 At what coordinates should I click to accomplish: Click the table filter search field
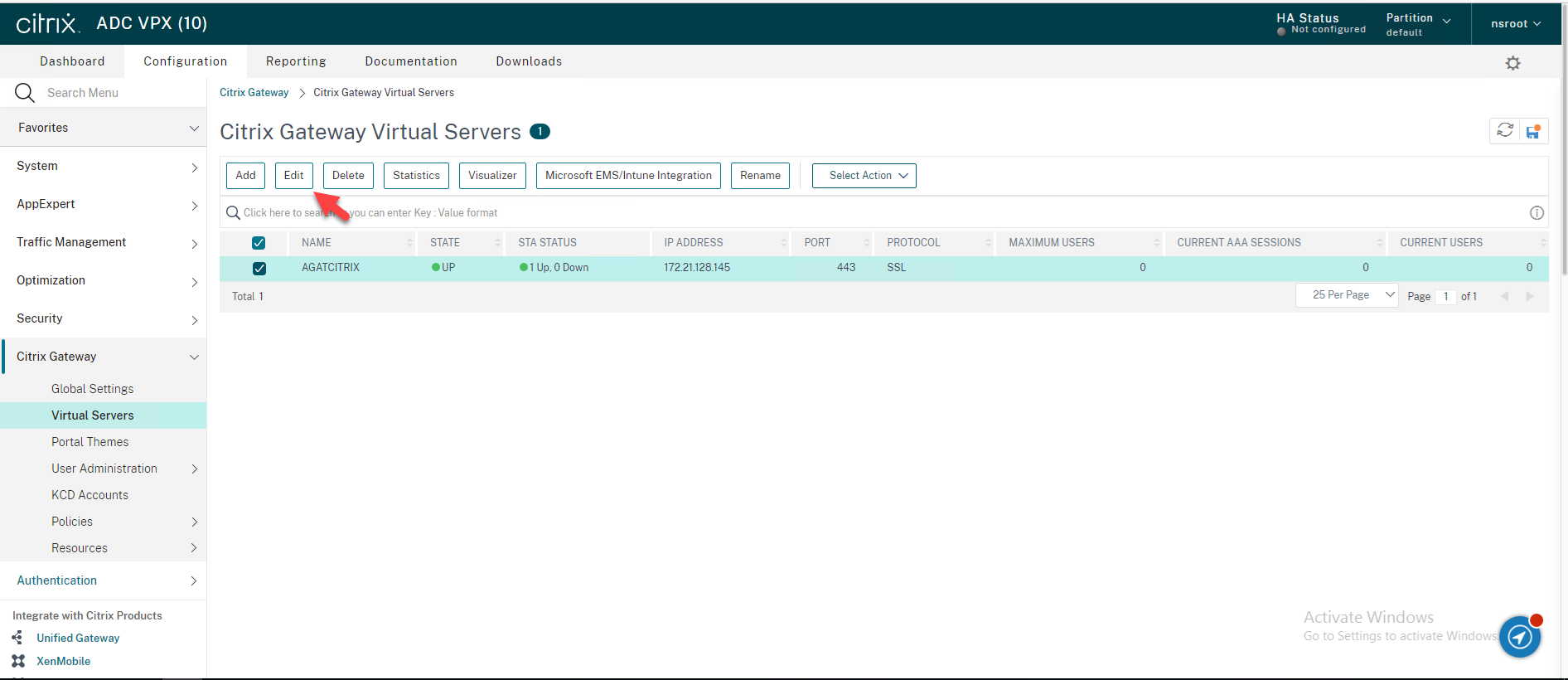click(883, 213)
